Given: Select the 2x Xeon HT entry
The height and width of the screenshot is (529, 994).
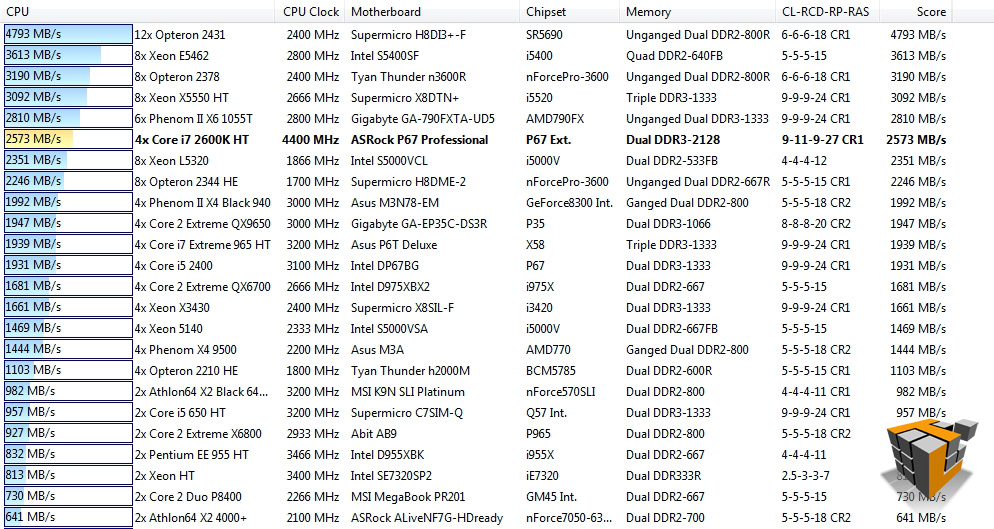Looking at the screenshot, I should click(x=165, y=475).
